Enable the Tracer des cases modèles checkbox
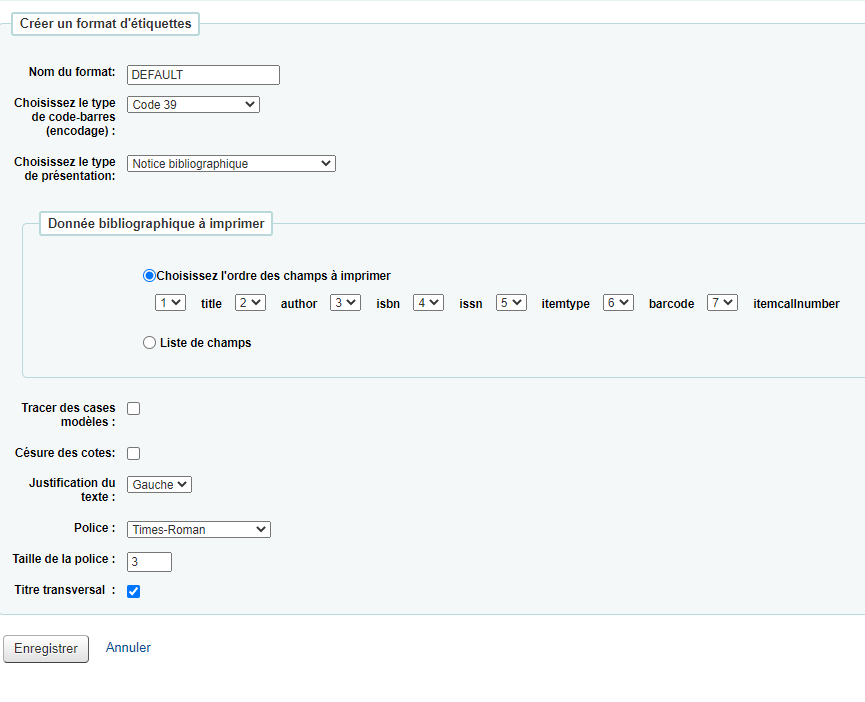This screenshot has height=702, width=865. click(134, 409)
